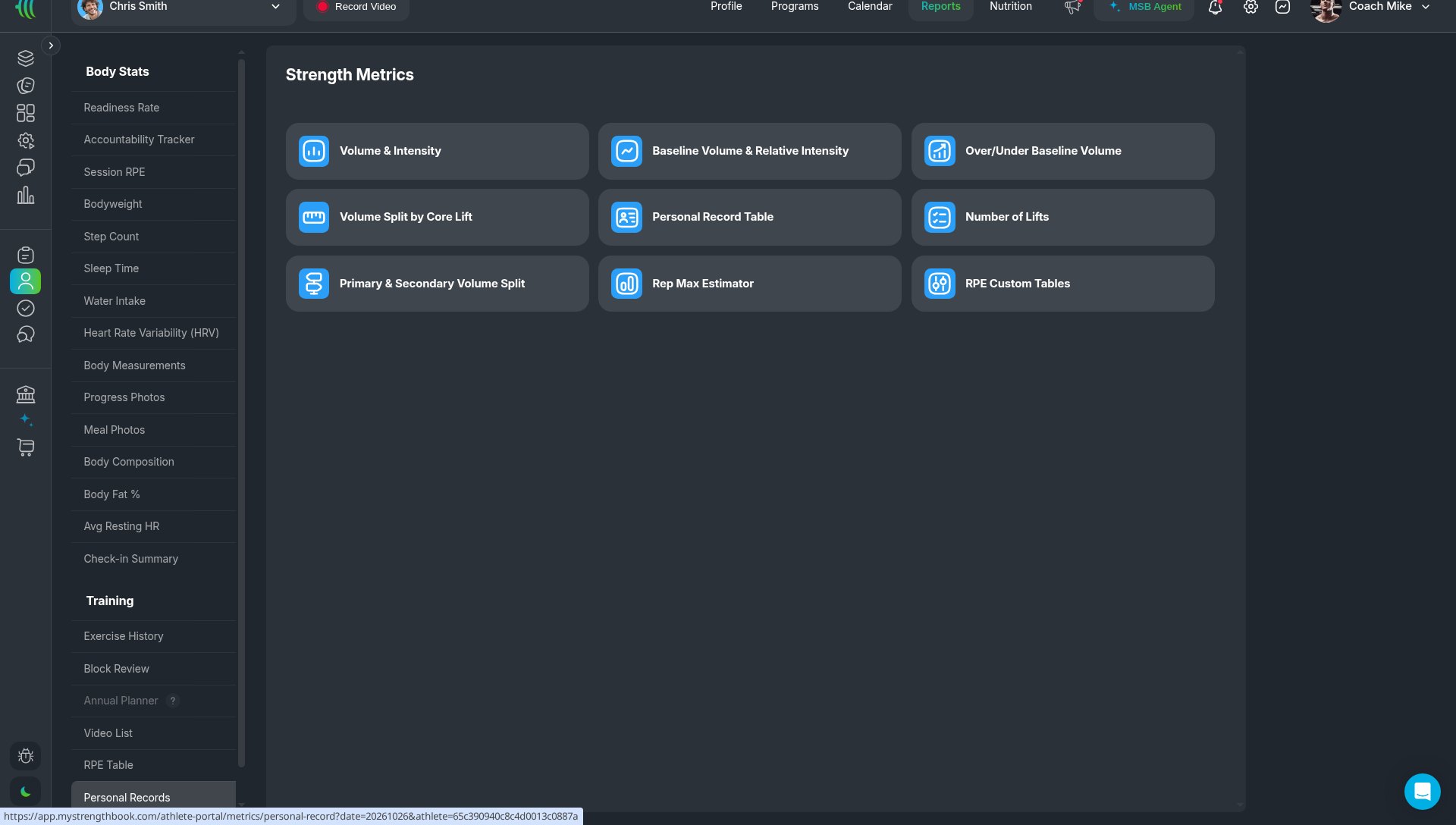
Task: Click the shopping cart icon in sidebar
Action: tap(26, 447)
